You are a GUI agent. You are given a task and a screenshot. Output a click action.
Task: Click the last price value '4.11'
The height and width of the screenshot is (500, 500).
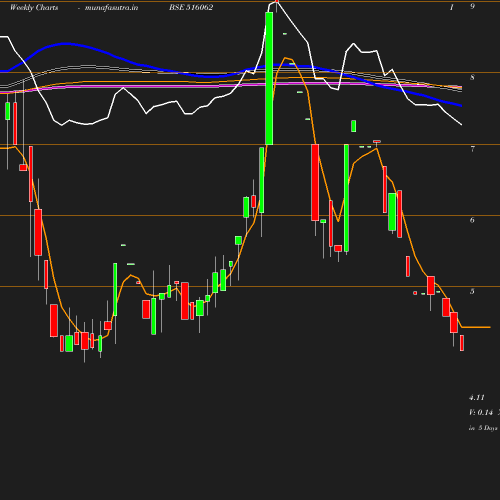click(477, 397)
